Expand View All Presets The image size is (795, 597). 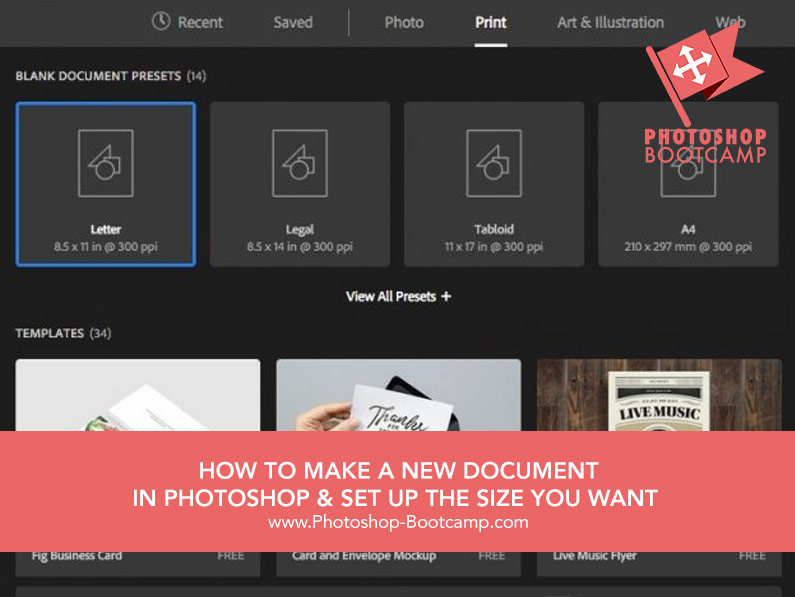(398, 296)
